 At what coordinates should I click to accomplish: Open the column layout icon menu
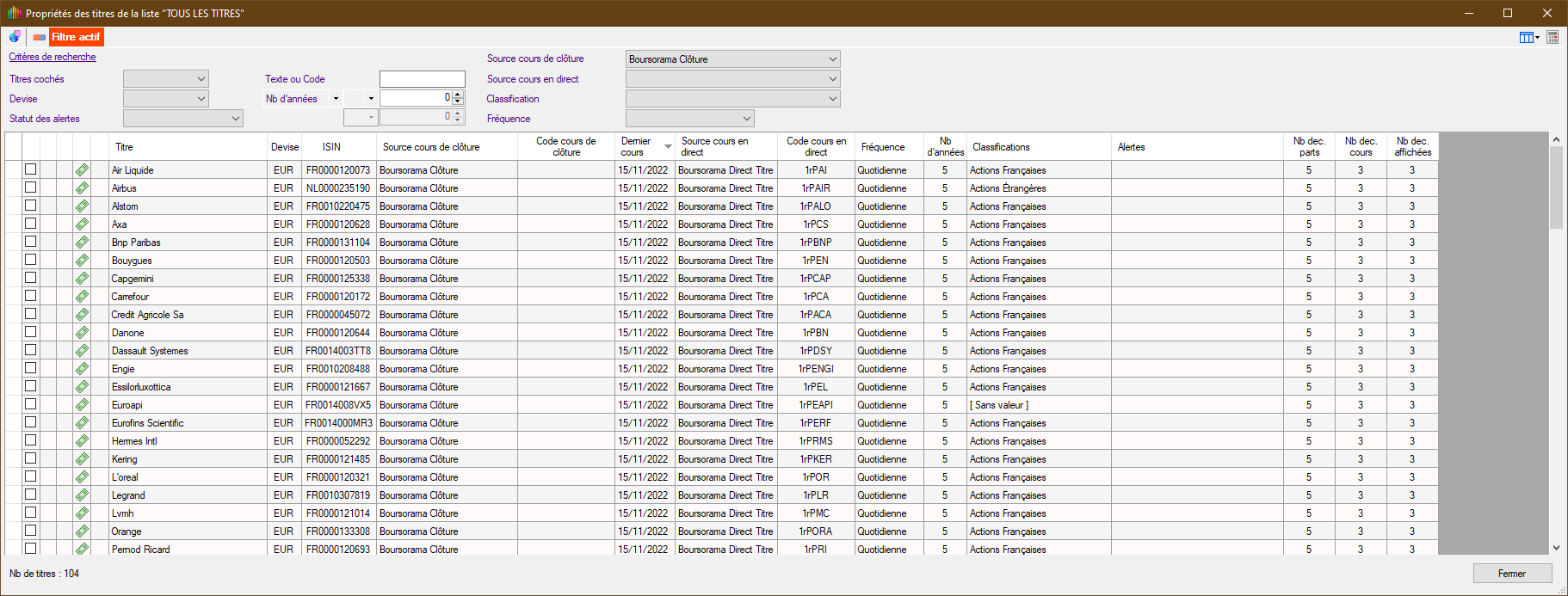[x=1528, y=37]
